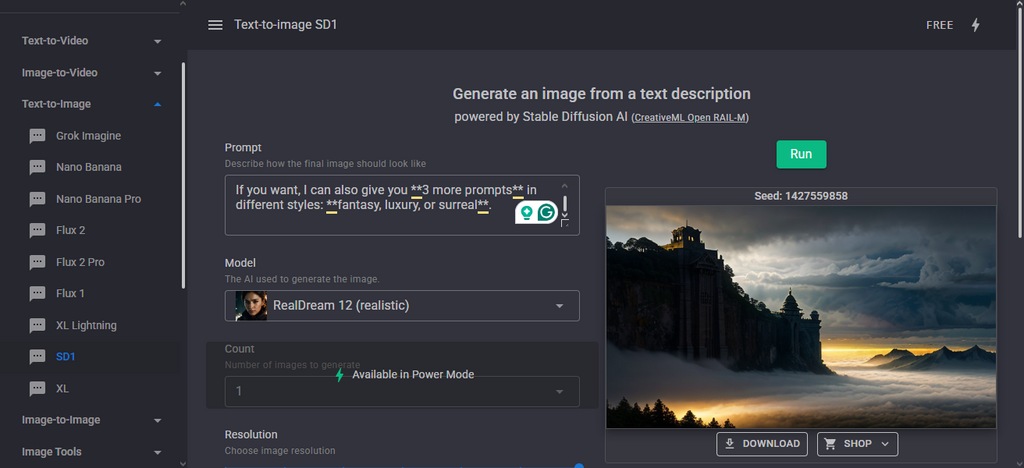
Task: Choose Flux 2 Pro generator
Action: (80, 262)
